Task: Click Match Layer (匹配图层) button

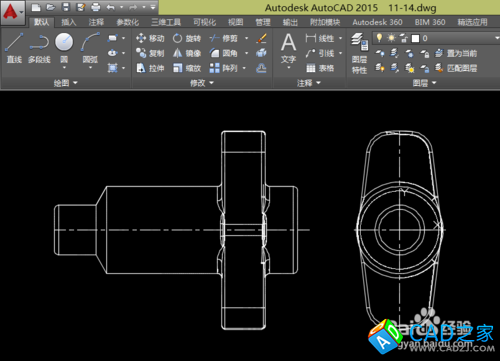Action: click(x=456, y=68)
